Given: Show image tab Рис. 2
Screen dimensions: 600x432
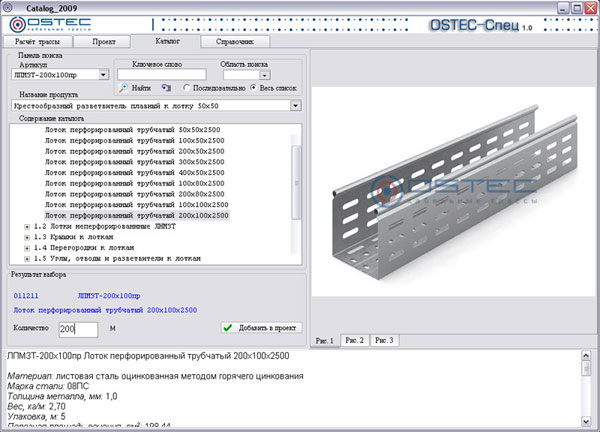Looking at the screenshot, I should point(355,341).
